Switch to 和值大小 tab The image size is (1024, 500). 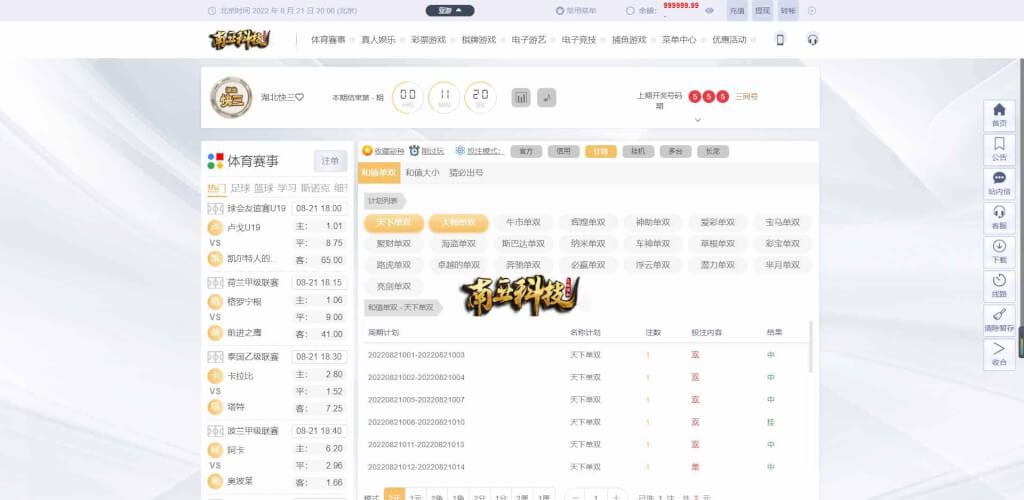[x=422, y=173]
